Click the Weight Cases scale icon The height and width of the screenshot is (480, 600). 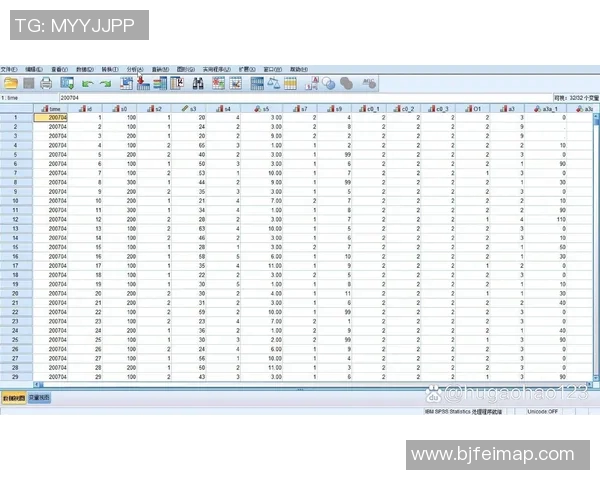(x=275, y=84)
